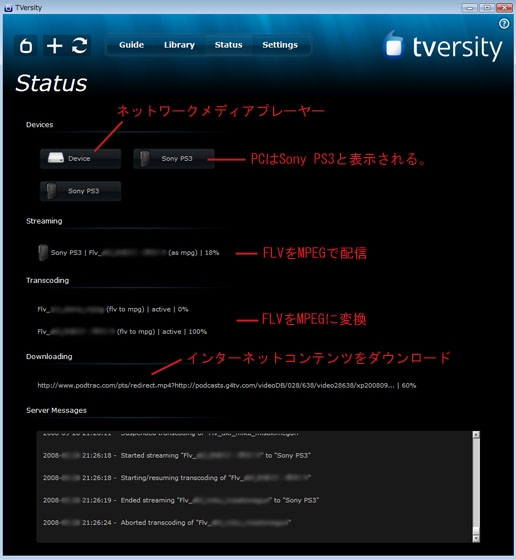The width and height of the screenshot is (516, 559).
Task: Click transcoding entry at active 0%
Action: pos(113,309)
